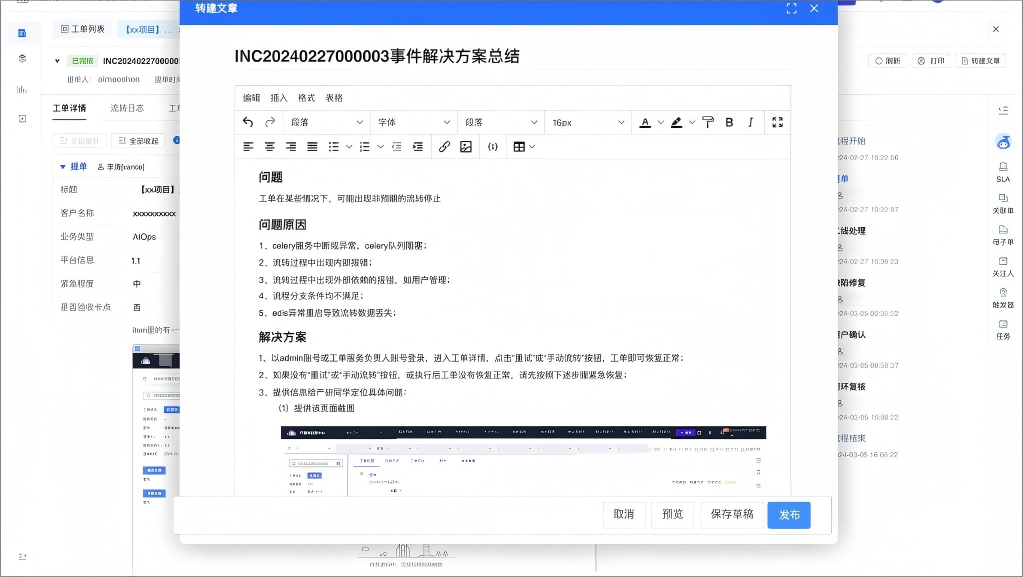Insert a bulleted list

(x=333, y=147)
